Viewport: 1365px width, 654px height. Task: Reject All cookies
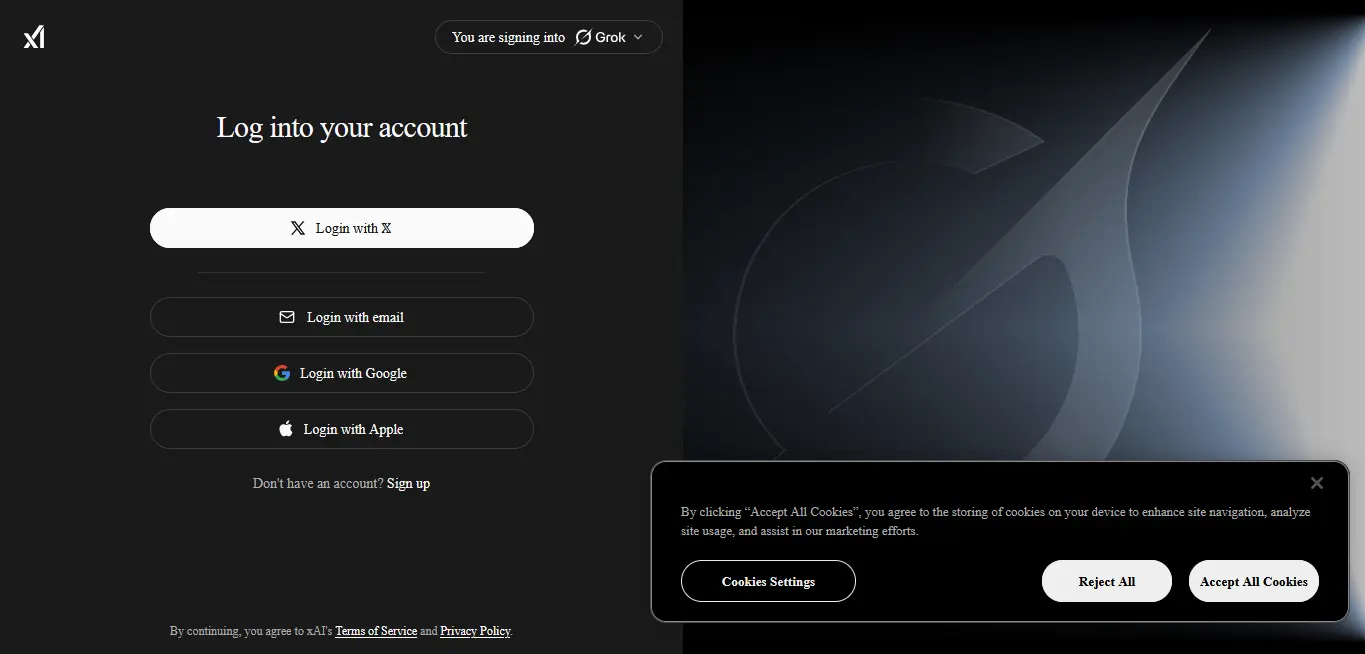point(1106,581)
